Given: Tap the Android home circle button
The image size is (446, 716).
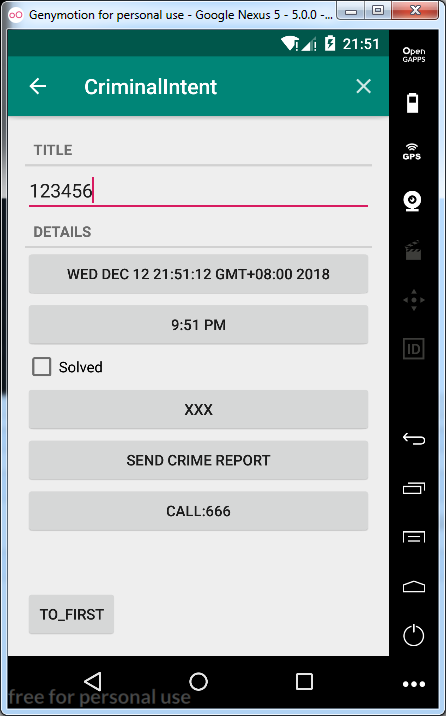Looking at the screenshot, I should 199,681.
